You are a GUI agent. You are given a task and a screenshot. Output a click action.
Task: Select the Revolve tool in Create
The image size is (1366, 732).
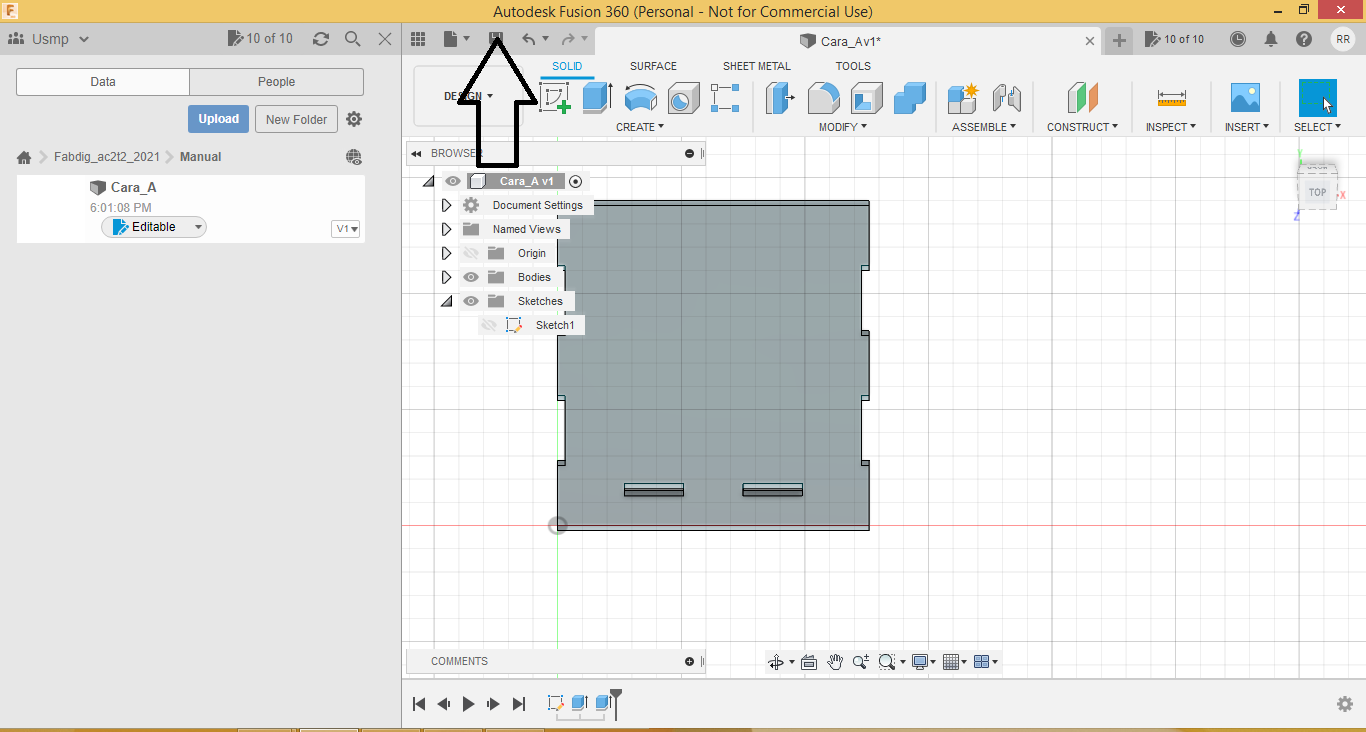click(x=640, y=98)
